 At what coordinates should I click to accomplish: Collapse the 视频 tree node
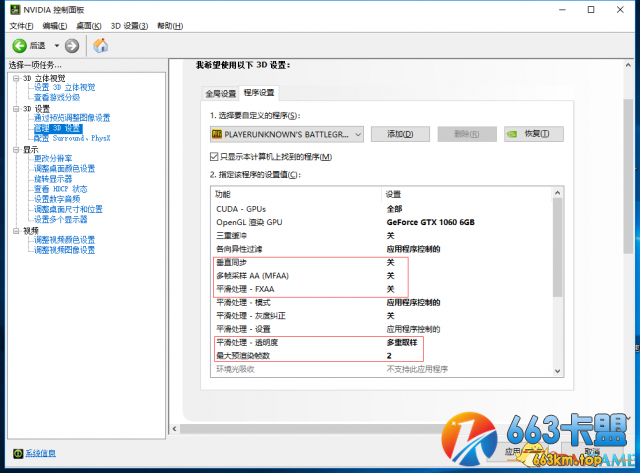tap(16, 231)
